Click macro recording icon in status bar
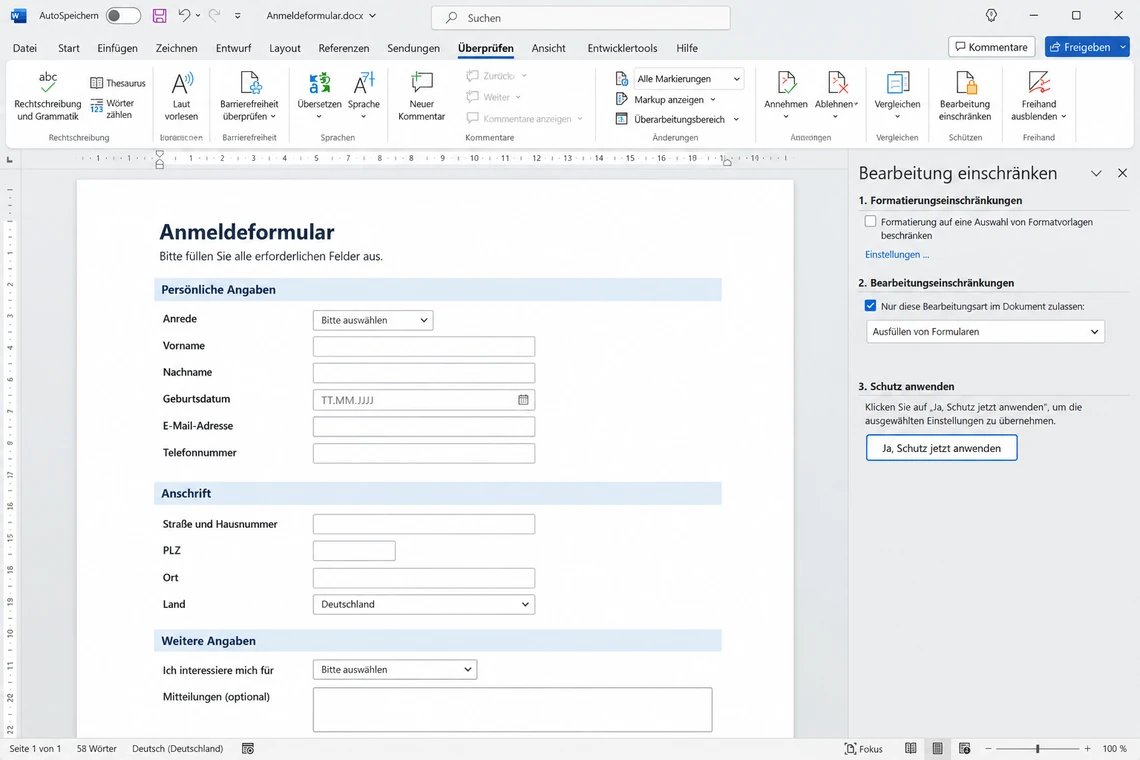1140x760 pixels. coord(248,748)
